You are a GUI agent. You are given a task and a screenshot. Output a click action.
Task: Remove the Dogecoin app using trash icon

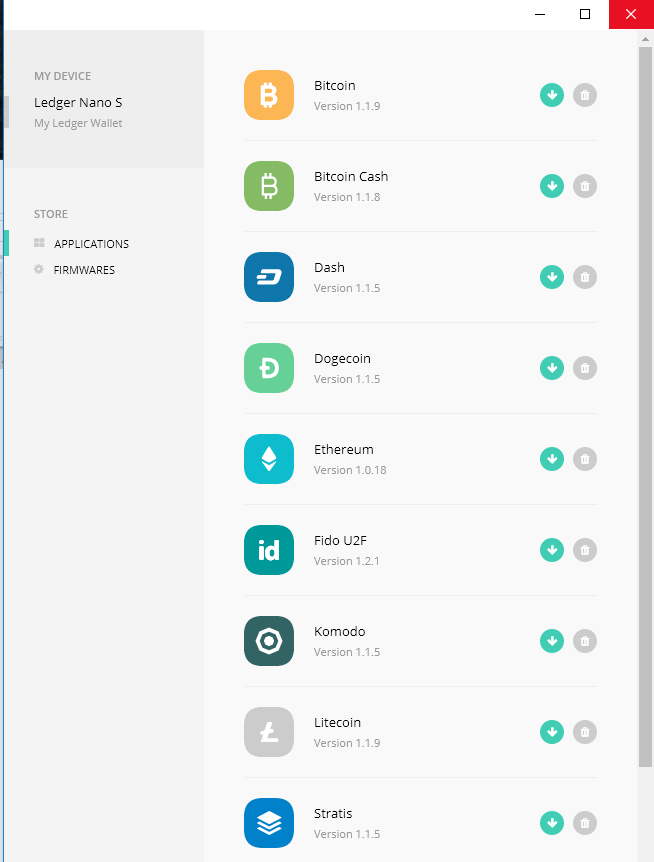tap(585, 368)
